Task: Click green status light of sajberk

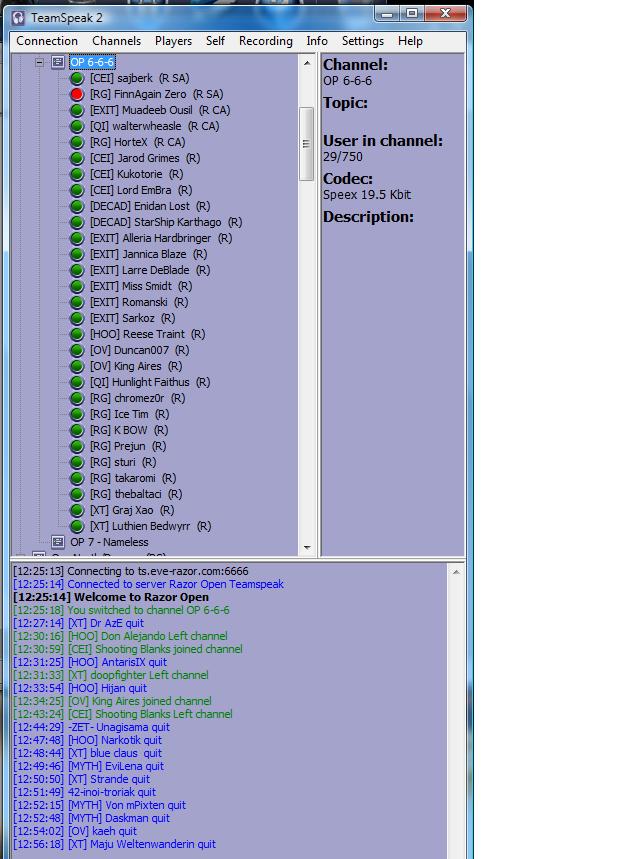Action: 77,78
